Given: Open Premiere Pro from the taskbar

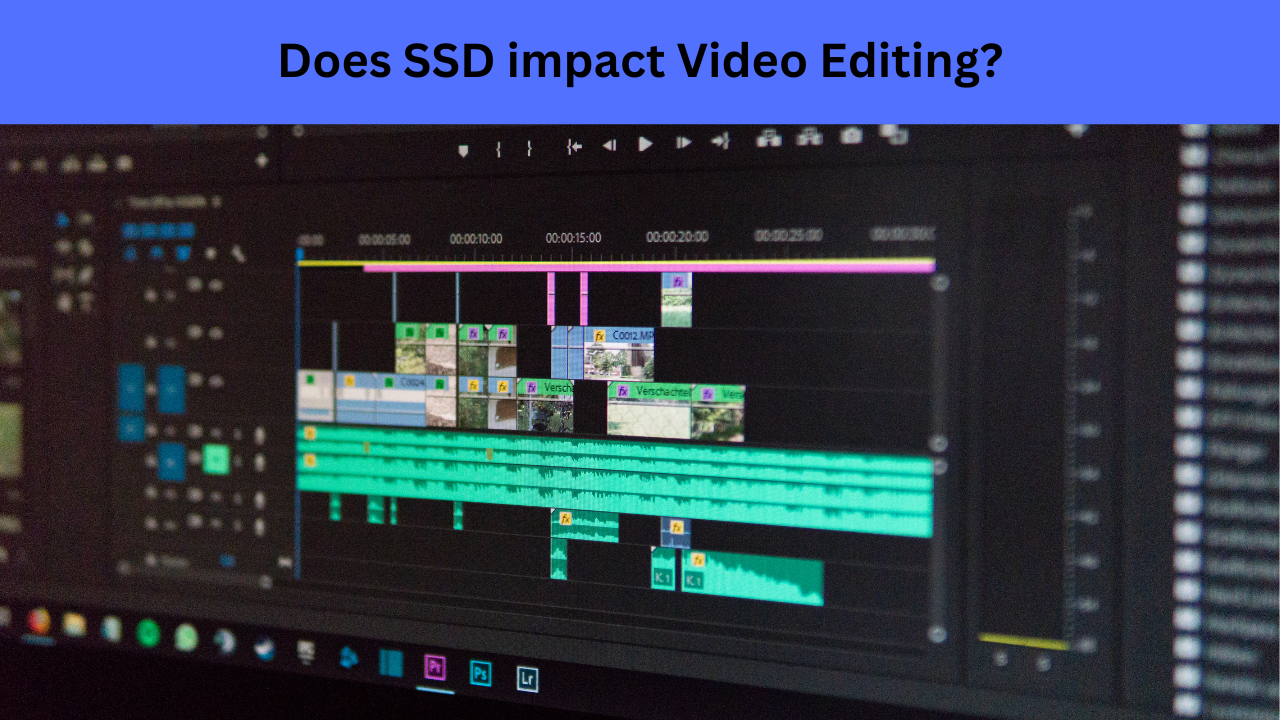Looking at the screenshot, I should click(x=435, y=667).
